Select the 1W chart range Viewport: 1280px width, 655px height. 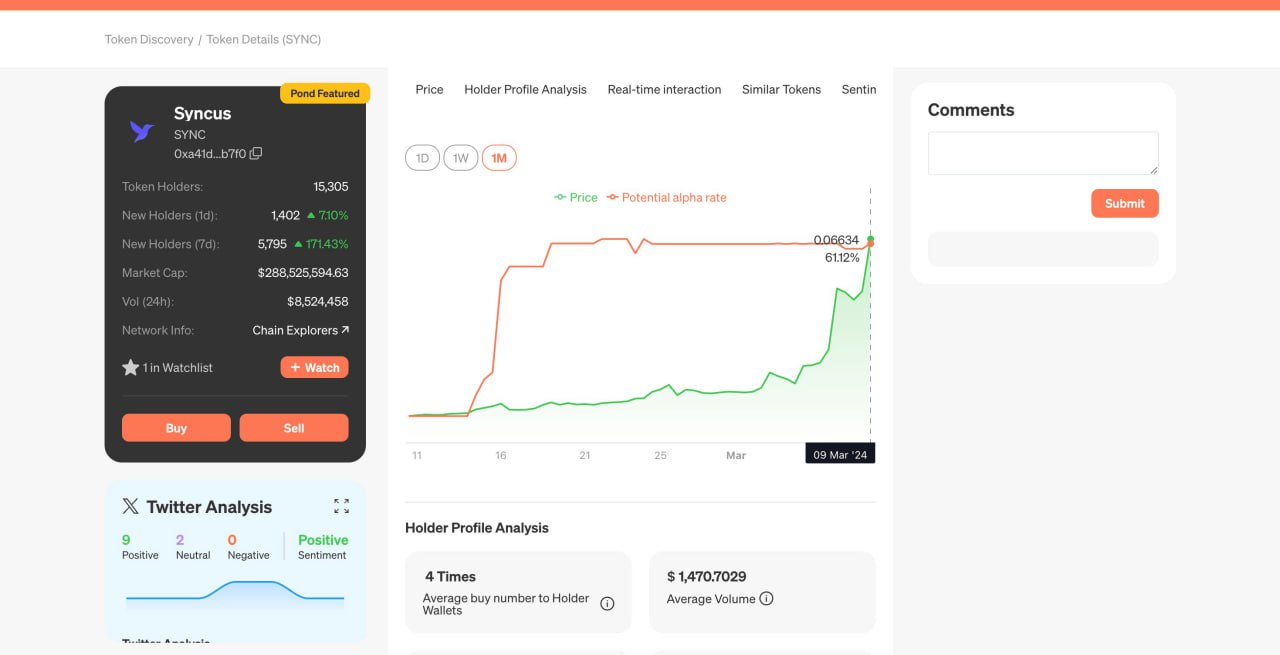460,158
